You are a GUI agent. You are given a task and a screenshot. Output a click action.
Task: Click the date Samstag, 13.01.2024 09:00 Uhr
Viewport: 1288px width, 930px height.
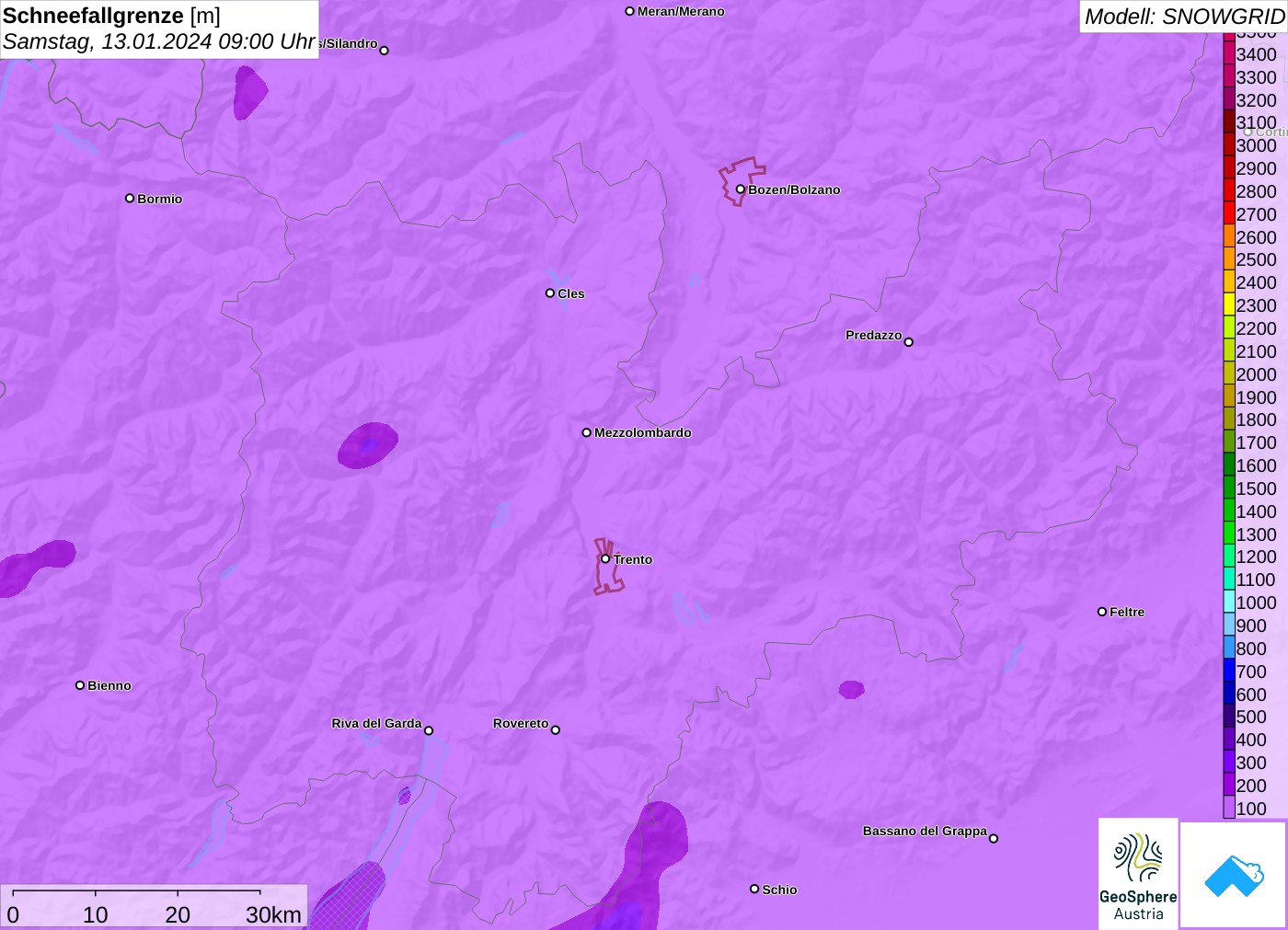click(159, 41)
